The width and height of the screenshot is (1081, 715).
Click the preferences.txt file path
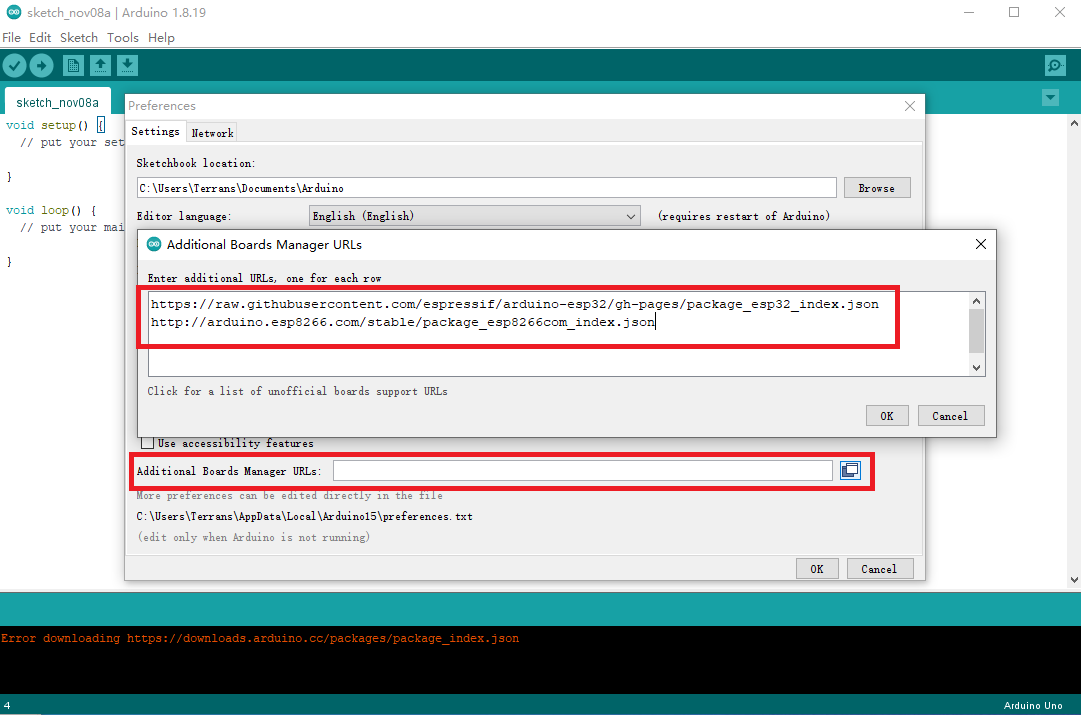305,516
